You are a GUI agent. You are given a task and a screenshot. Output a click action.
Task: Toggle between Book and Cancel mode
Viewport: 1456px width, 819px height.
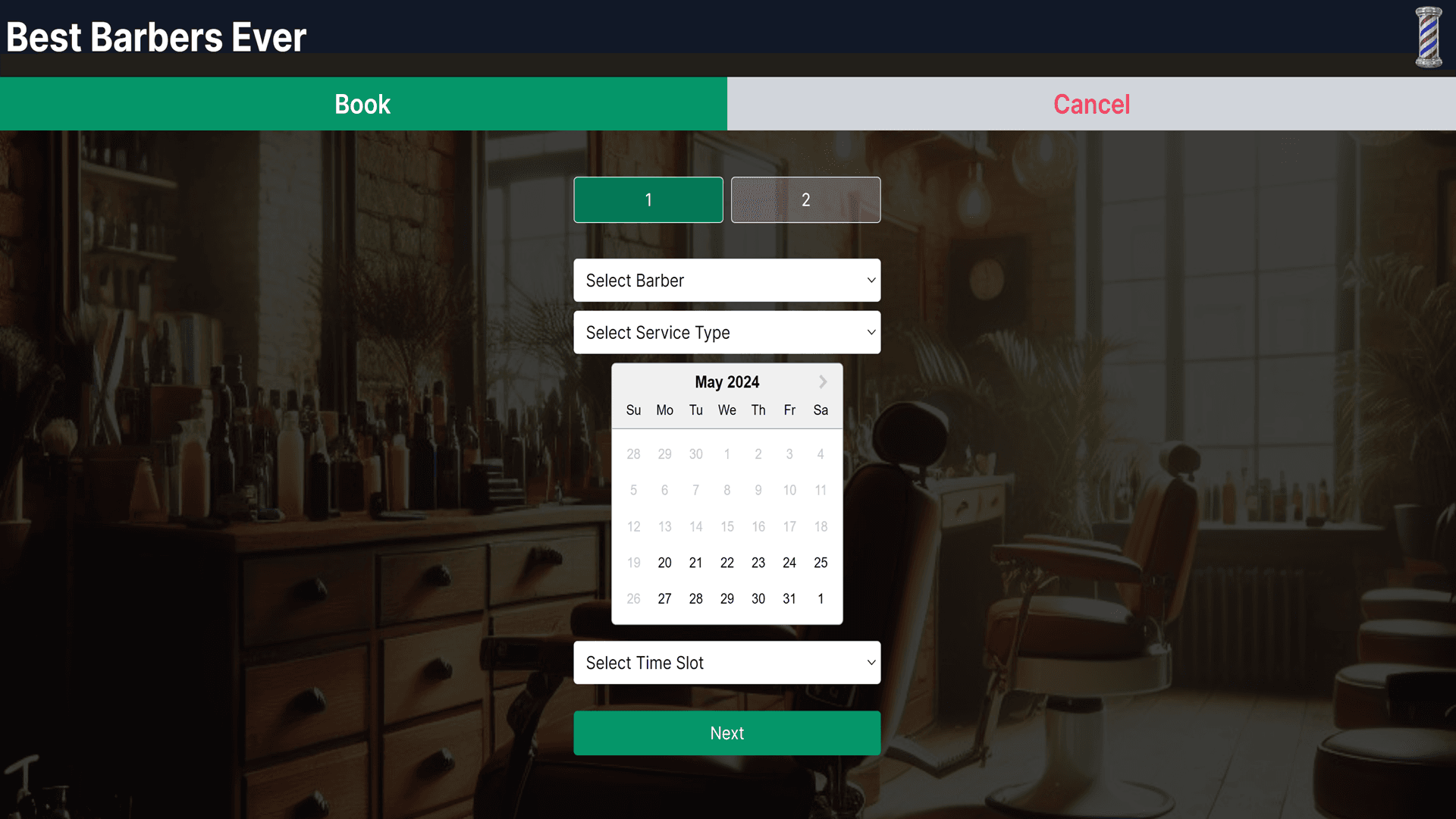click(1091, 103)
